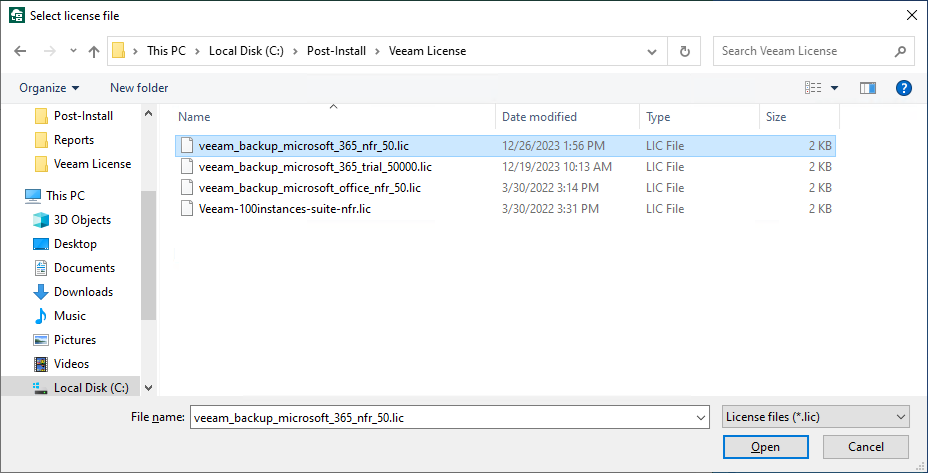Open Pictures in navigation pane
This screenshot has height=473, width=928.
(65, 340)
